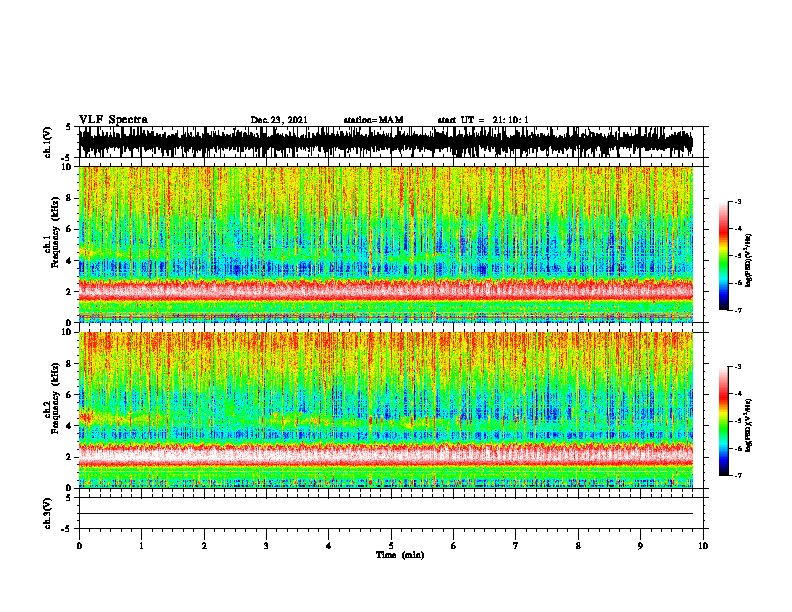Select the ch.1 voltage waveform panel
This screenshot has height=612, width=792.
click(391, 142)
